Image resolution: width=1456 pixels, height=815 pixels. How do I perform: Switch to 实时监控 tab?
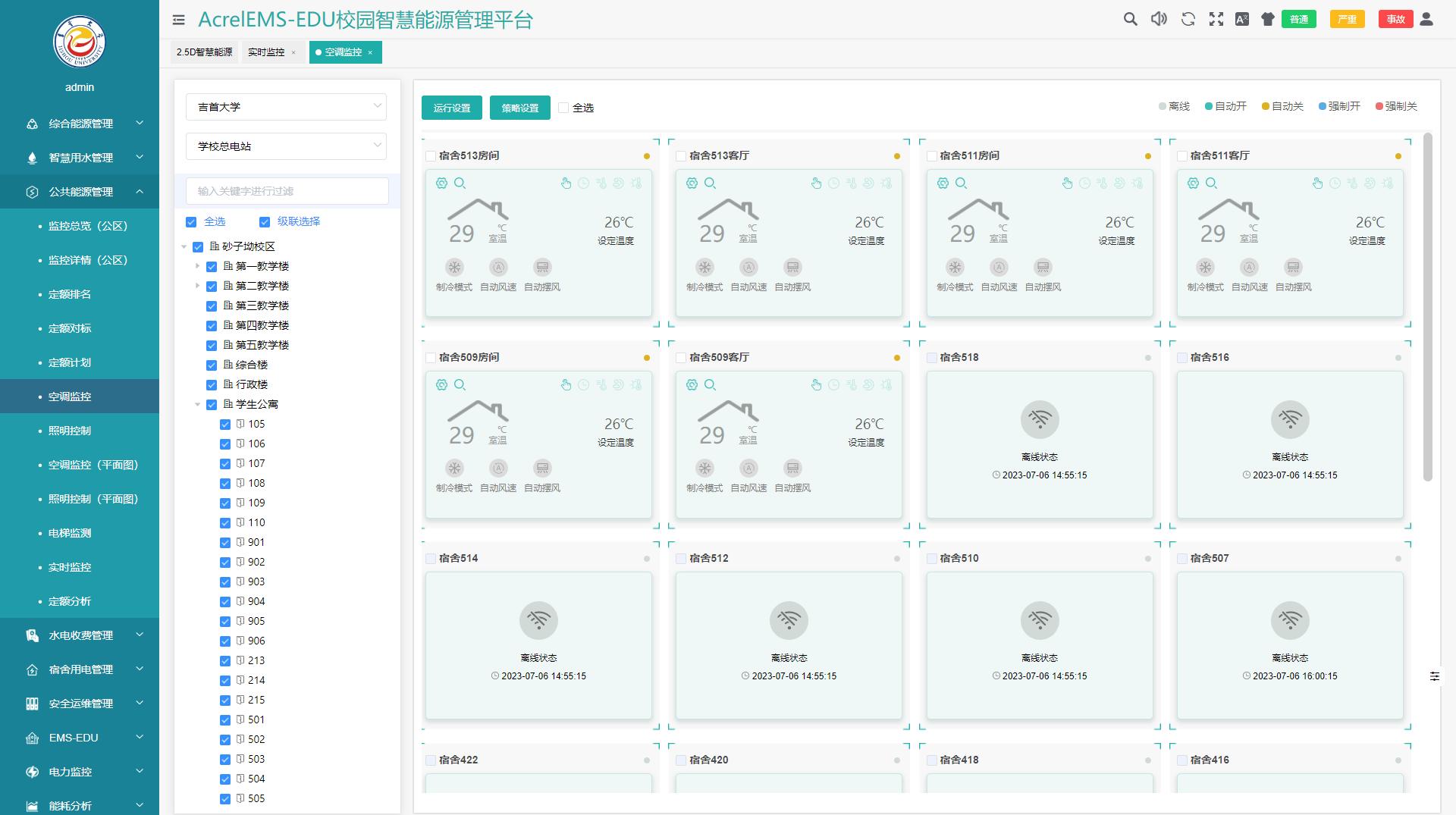(266, 52)
